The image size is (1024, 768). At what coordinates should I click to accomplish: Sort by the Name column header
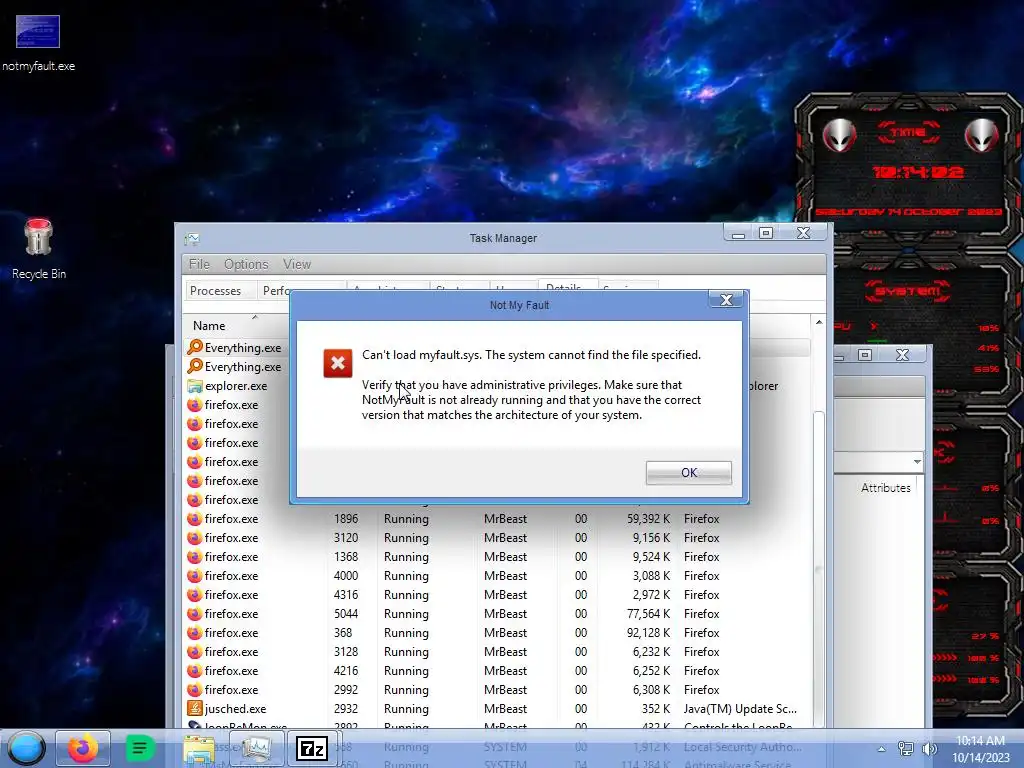point(208,325)
